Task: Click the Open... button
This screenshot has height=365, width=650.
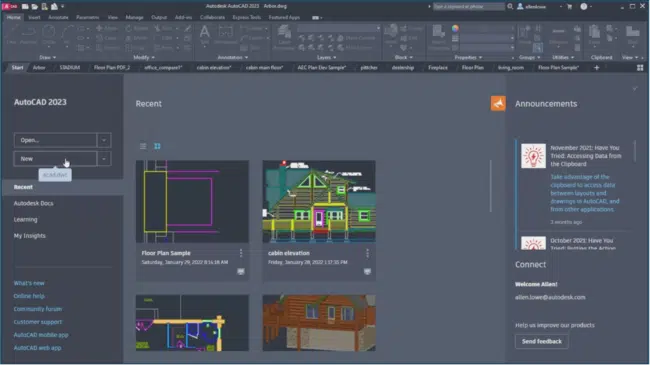Action: point(55,140)
